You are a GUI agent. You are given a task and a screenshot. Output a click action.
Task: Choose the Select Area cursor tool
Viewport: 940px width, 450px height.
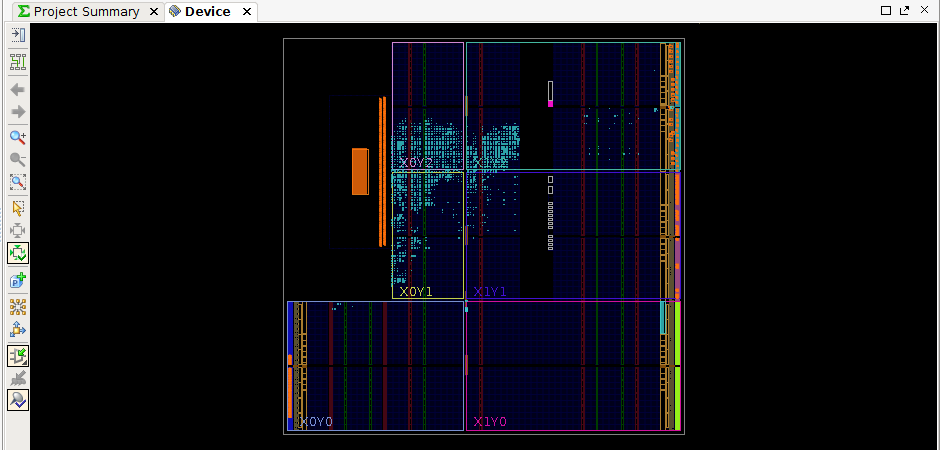pos(17,208)
